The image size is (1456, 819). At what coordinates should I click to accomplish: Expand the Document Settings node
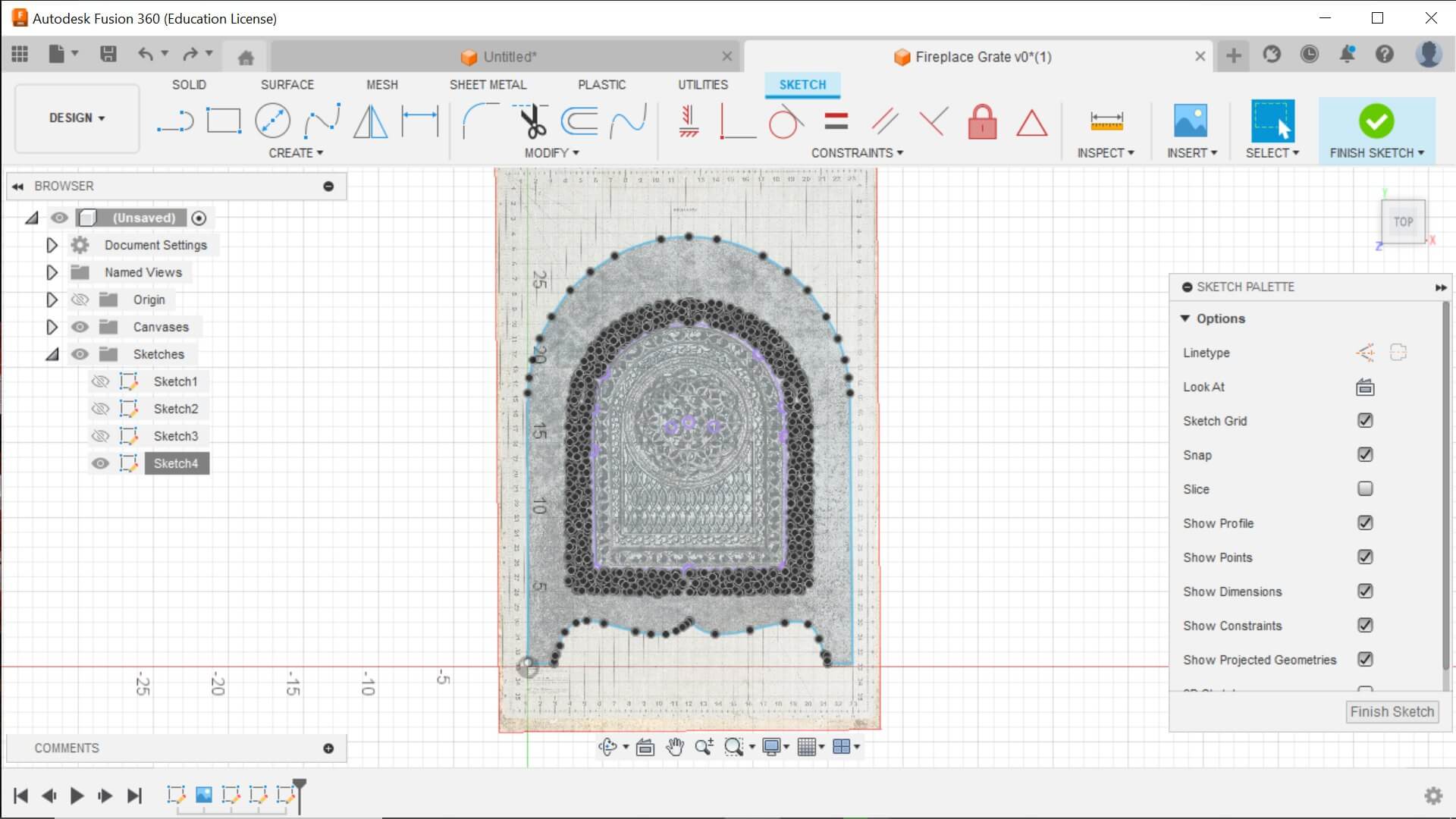[52, 245]
